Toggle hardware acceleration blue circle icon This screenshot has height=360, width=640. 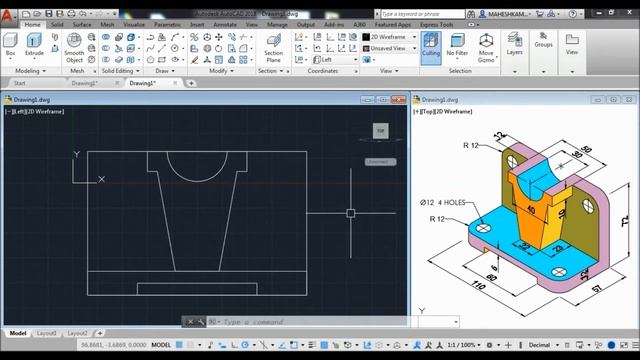coord(611,345)
